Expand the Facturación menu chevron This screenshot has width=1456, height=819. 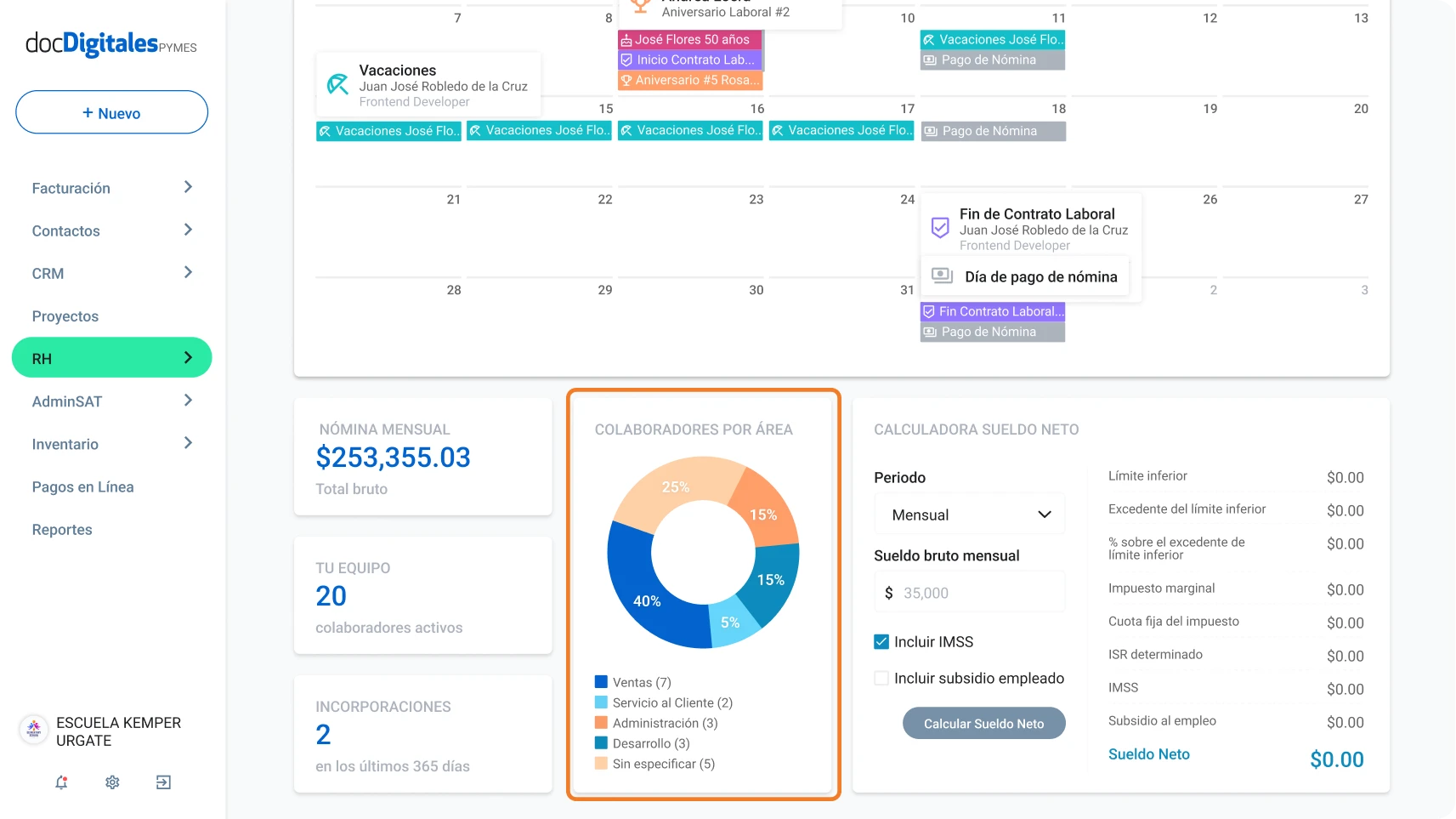188,187
